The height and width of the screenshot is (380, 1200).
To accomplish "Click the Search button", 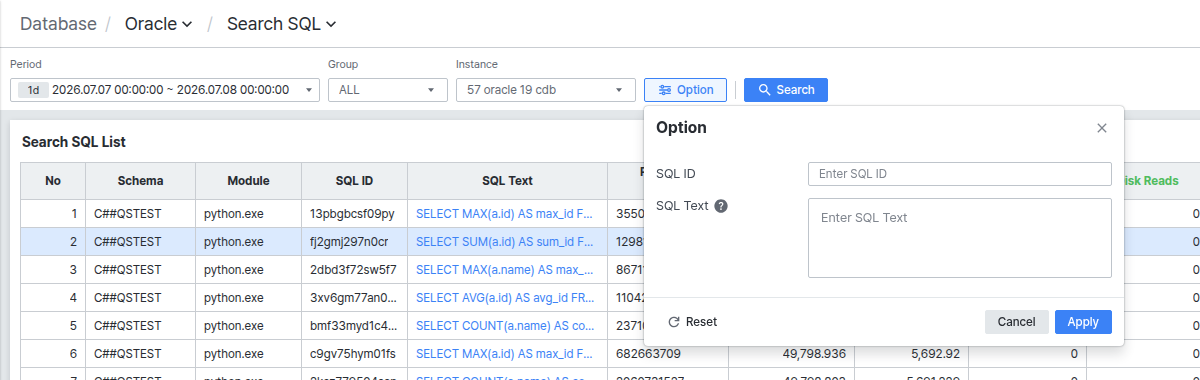I will (786, 90).
